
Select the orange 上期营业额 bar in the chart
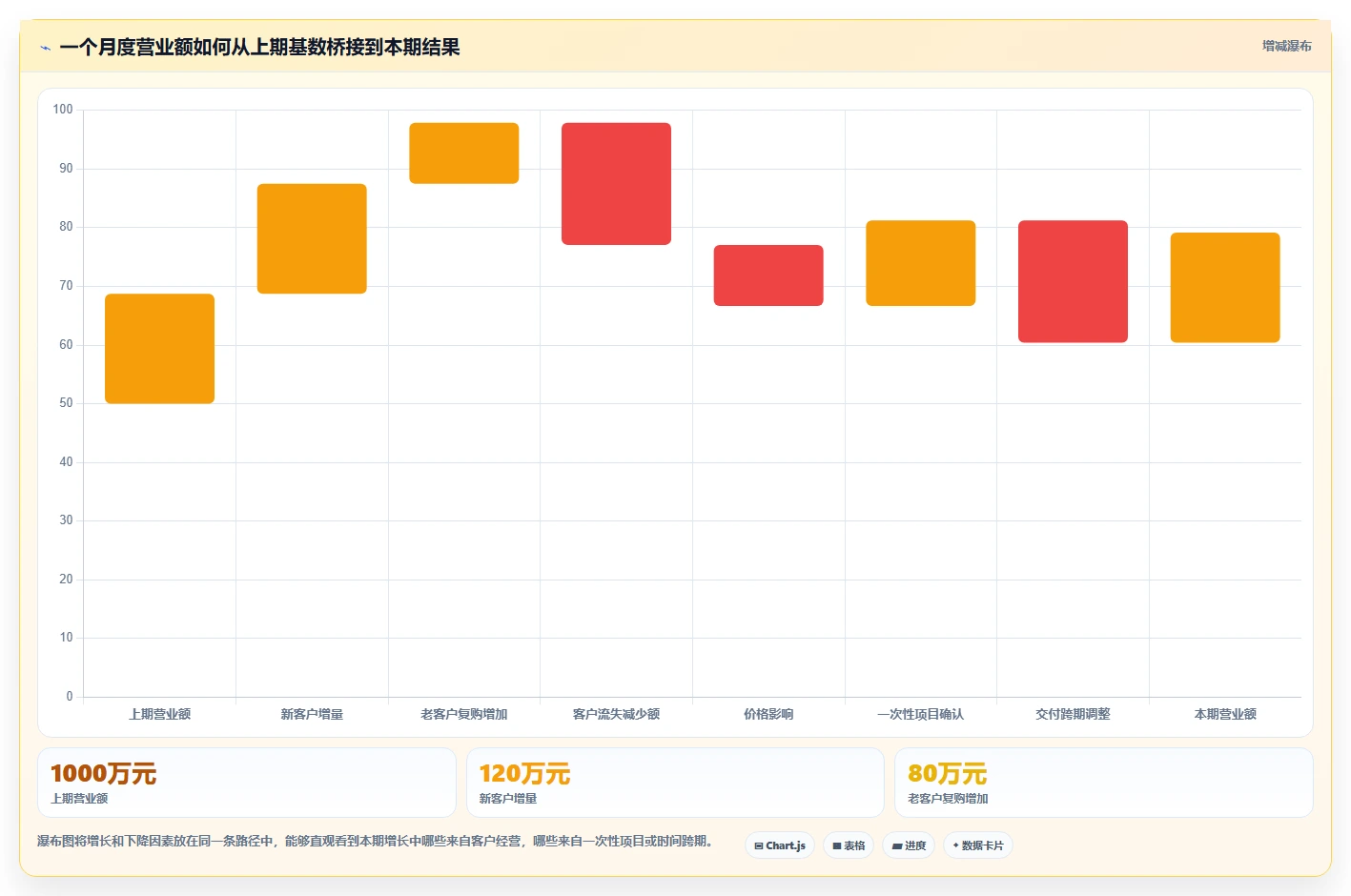159,349
